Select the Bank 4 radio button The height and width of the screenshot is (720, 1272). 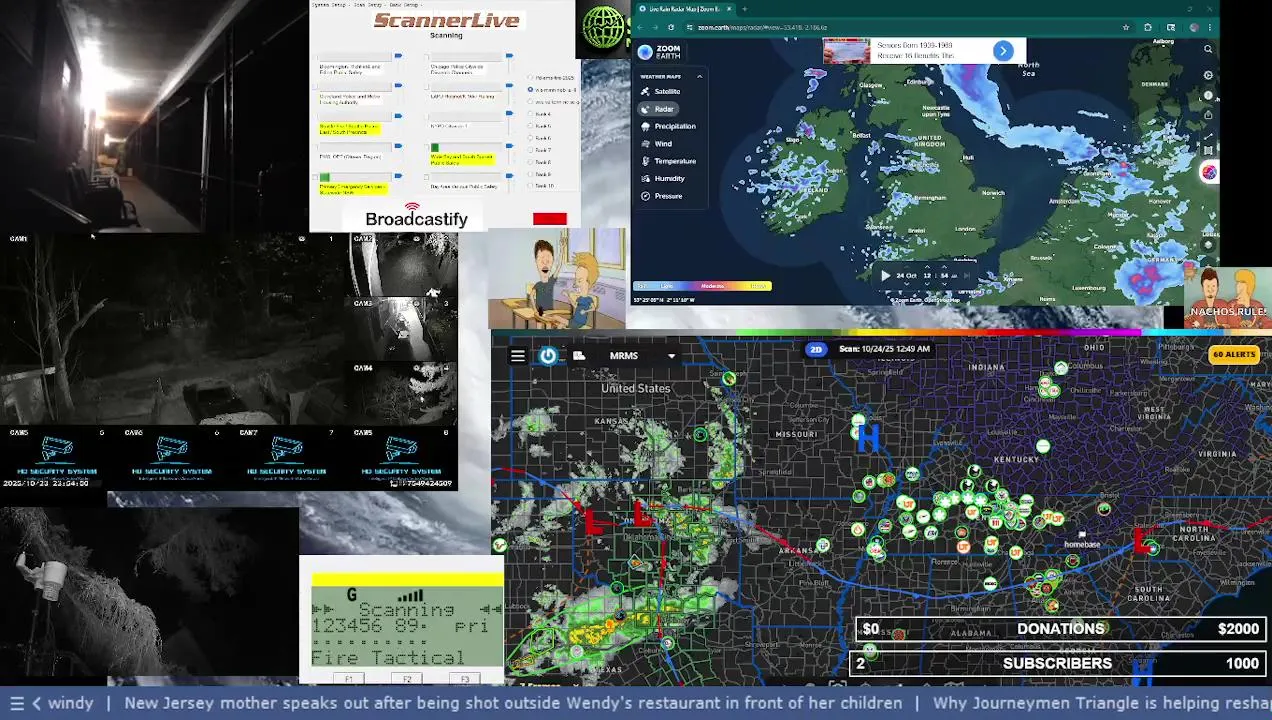[x=530, y=114]
